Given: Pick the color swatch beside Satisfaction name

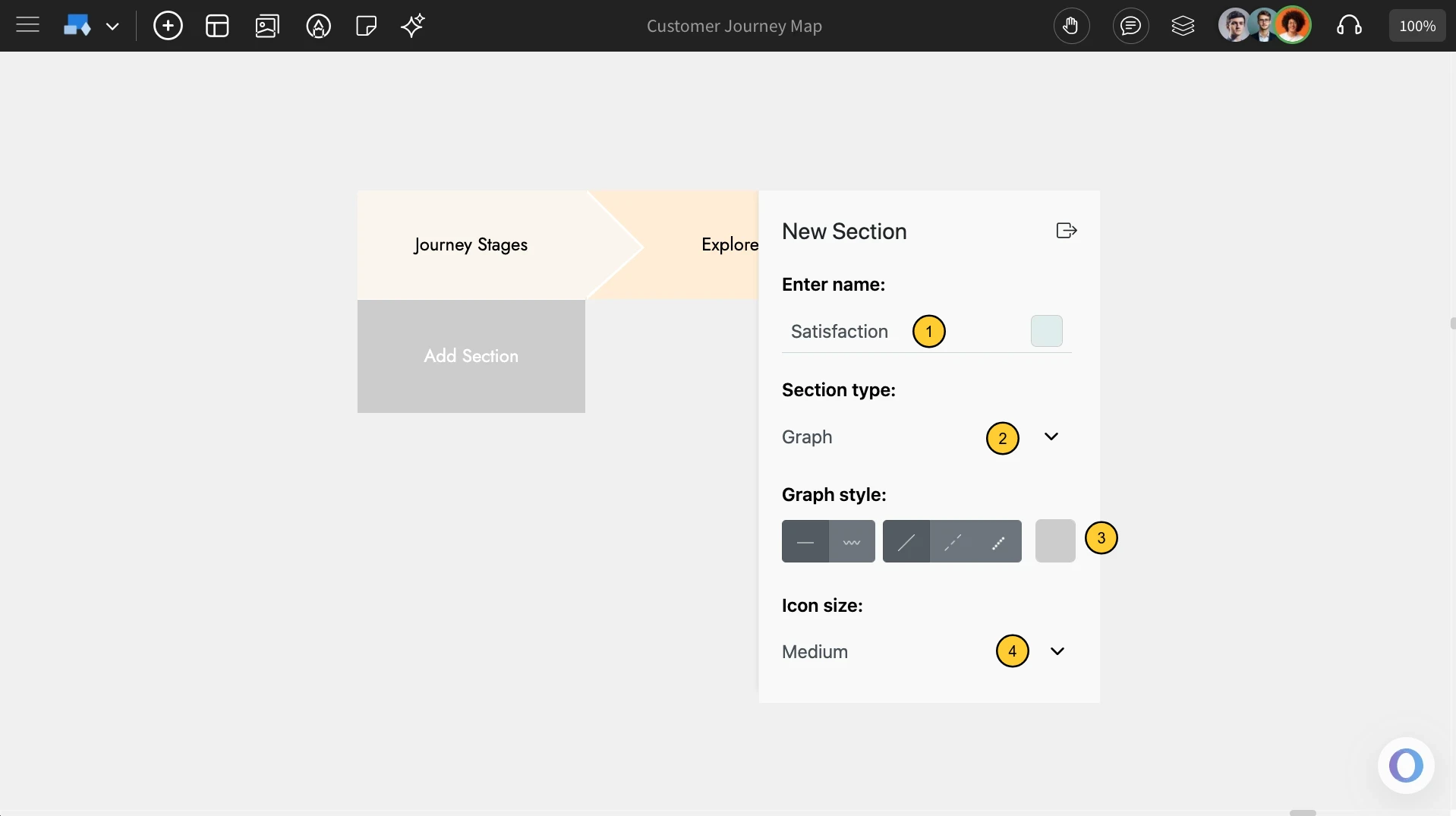Looking at the screenshot, I should tap(1045, 331).
